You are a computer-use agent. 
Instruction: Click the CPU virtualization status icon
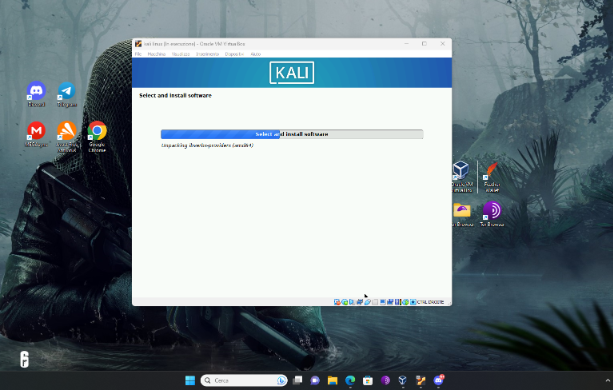398,302
